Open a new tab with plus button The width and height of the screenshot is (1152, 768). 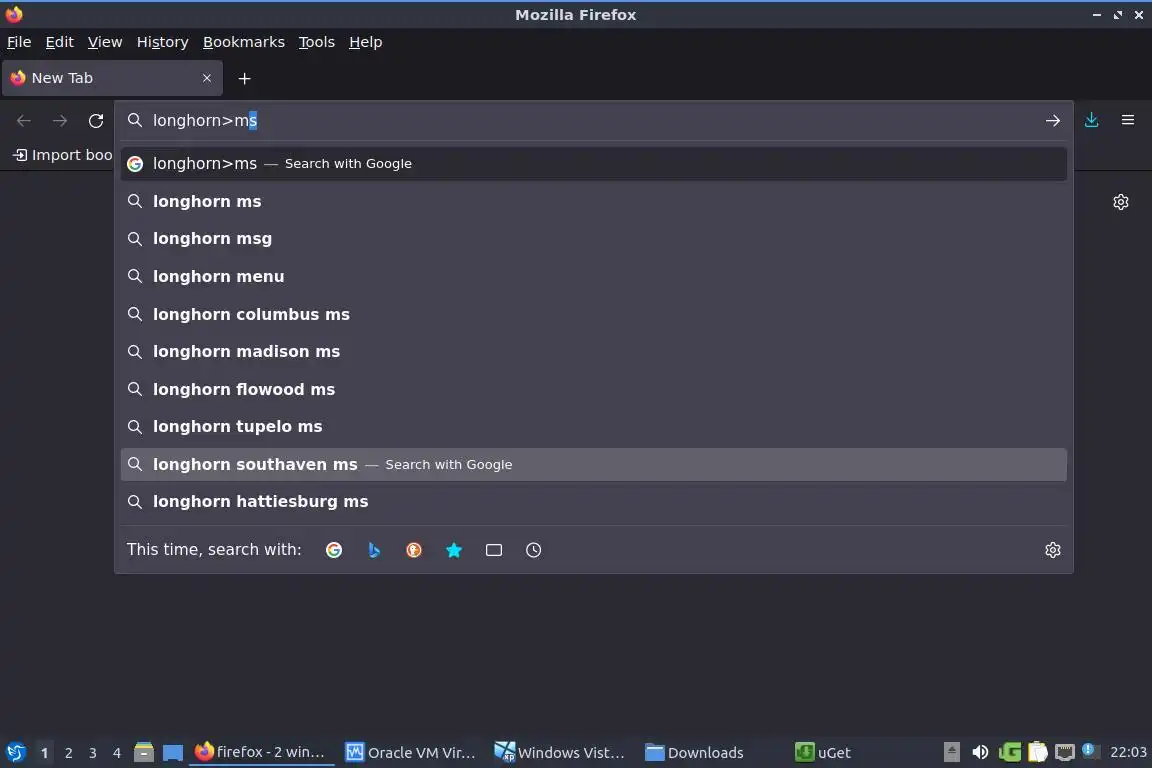coord(245,78)
